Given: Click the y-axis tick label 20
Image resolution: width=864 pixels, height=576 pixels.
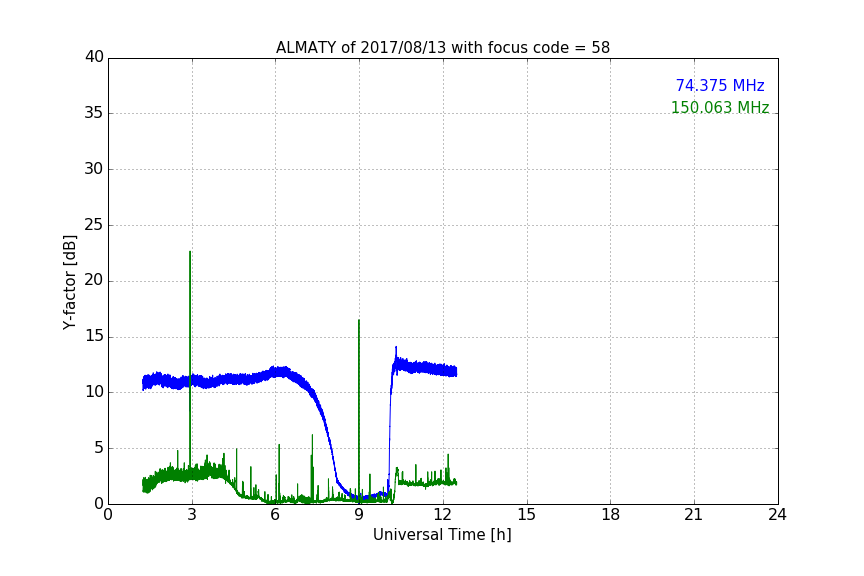Looking at the screenshot, I should (x=94, y=280).
